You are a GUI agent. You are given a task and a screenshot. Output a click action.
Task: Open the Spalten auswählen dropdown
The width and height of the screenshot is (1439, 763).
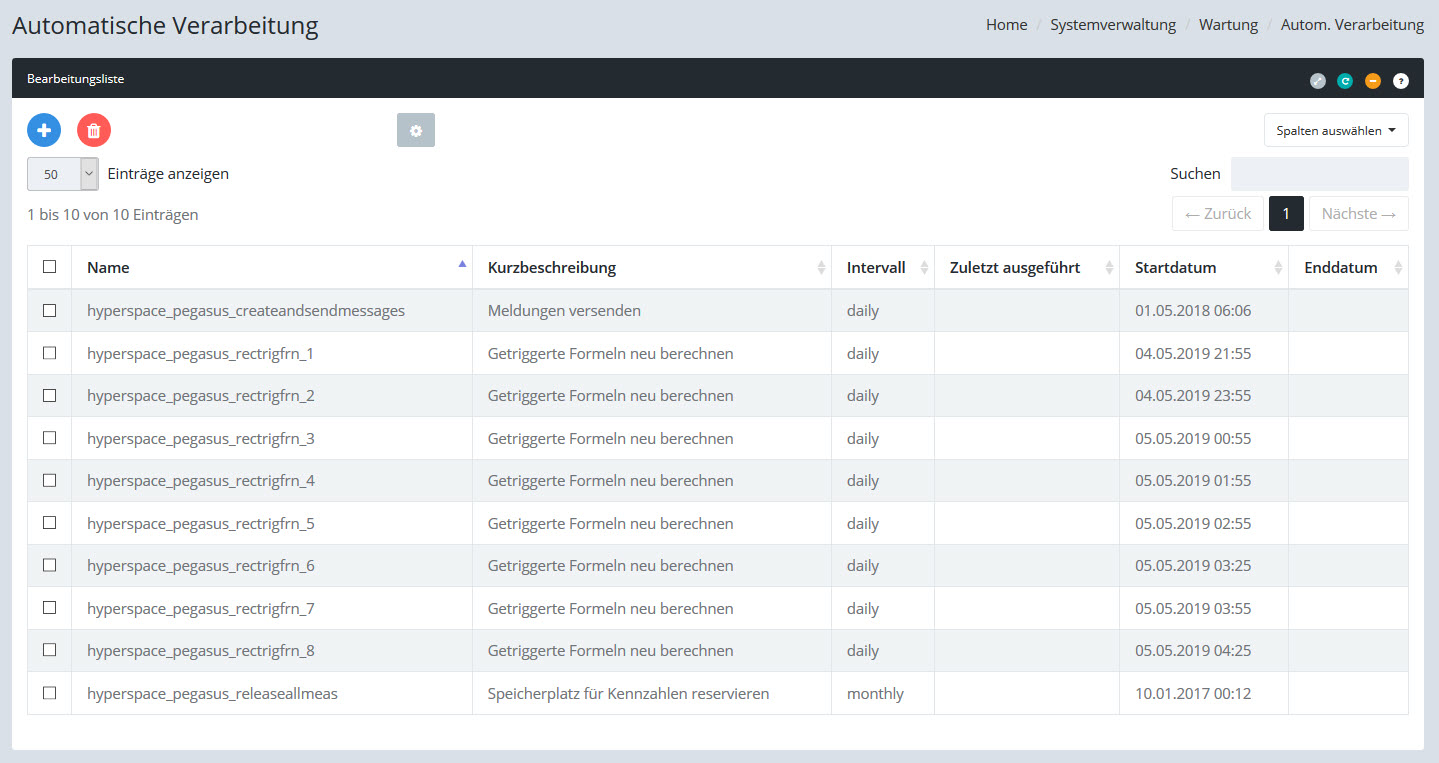1335,130
